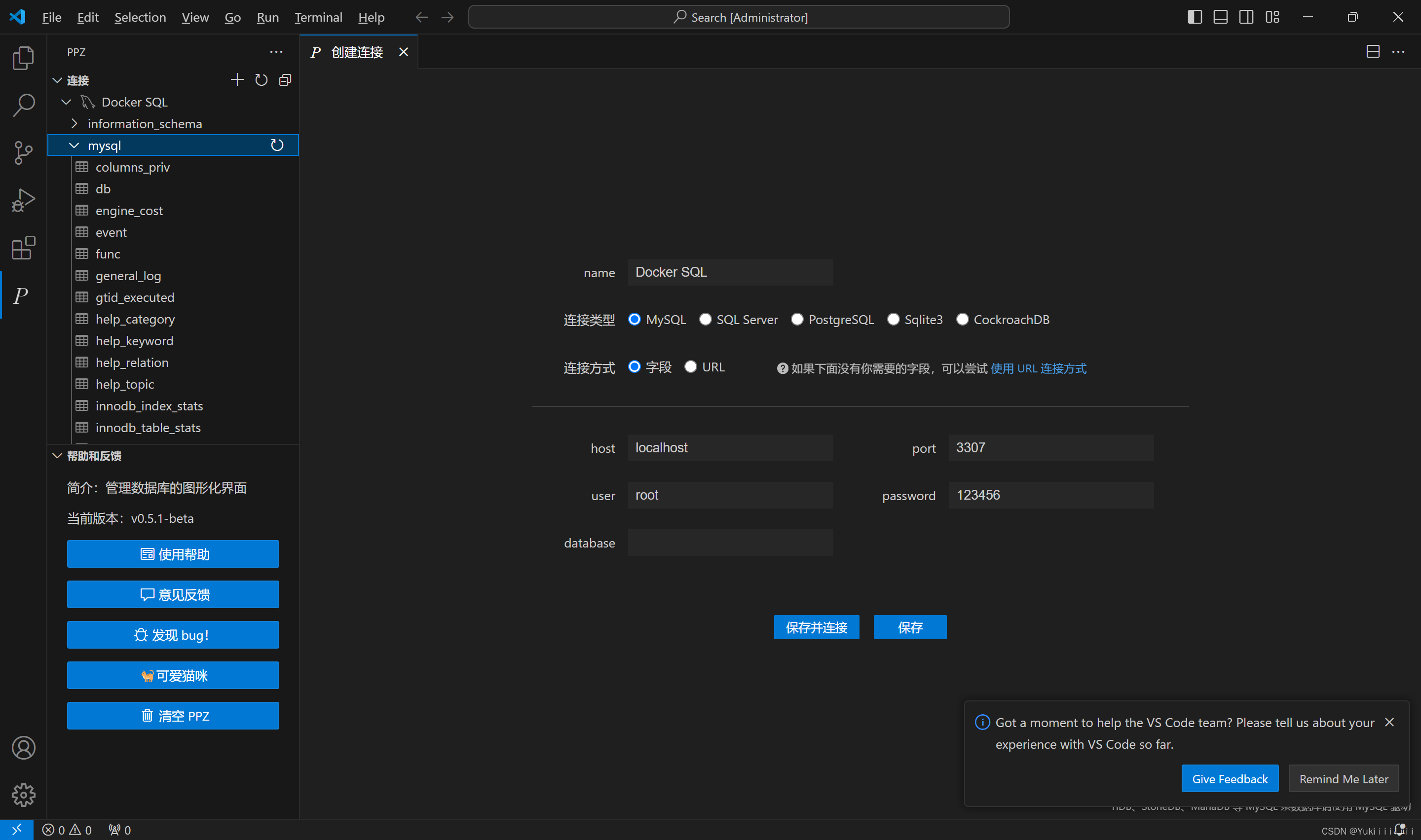Viewport: 1421px width, 840px height.
Task: Click the 保存 button
Action: pyautogui.click(x=910, y=627)
